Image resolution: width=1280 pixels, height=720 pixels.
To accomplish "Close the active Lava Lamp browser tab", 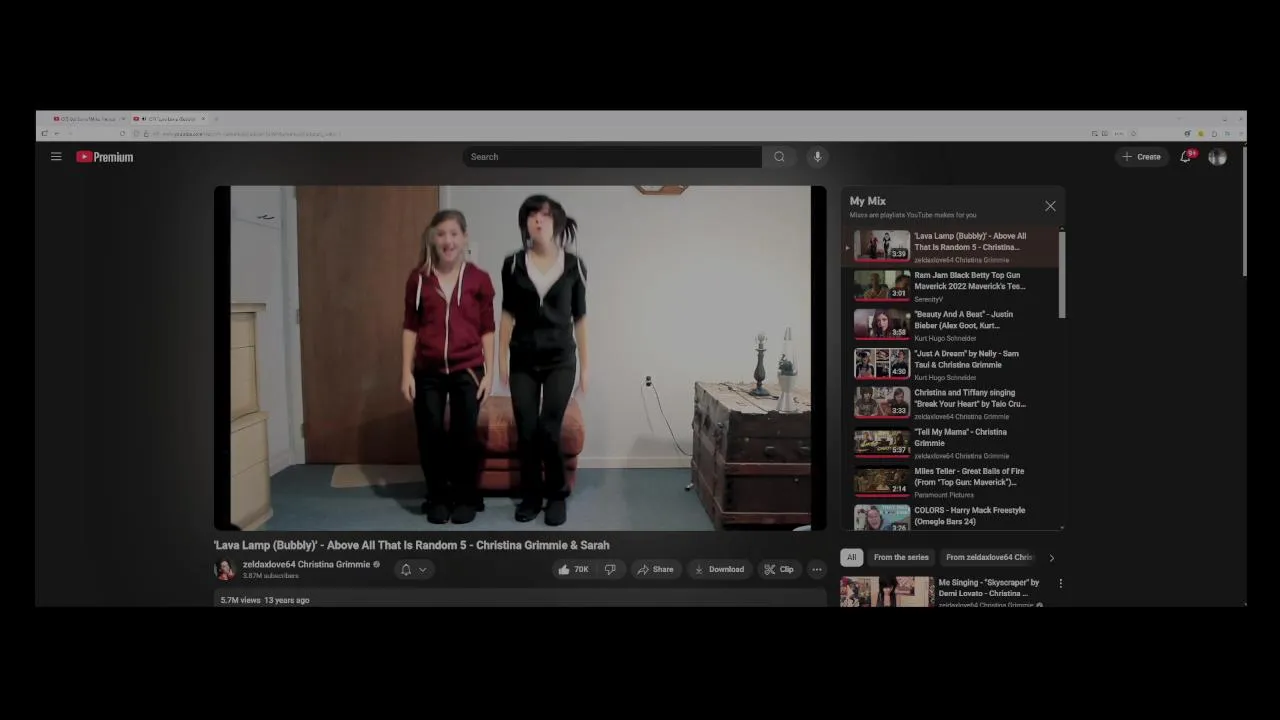I will [203, 119].
